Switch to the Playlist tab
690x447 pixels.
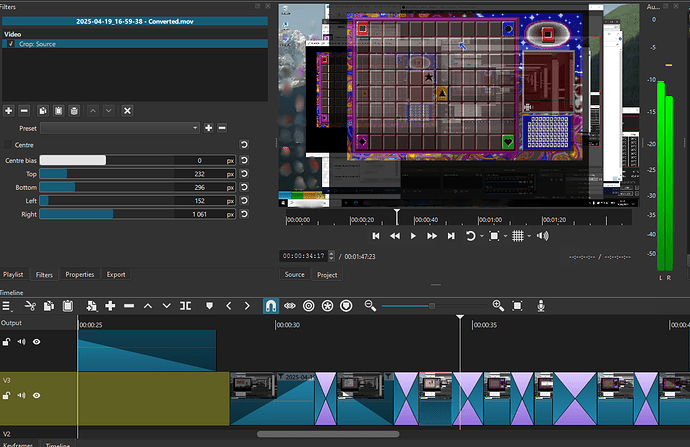pos(13,275)
